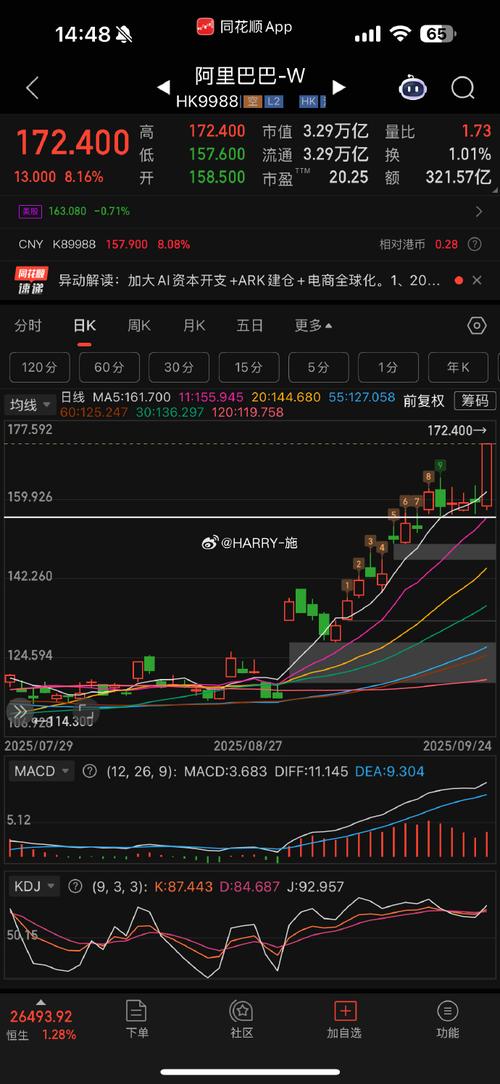500x1084 pixels.
Task: Open MACD indicator help icon
Action: [90, 772]
